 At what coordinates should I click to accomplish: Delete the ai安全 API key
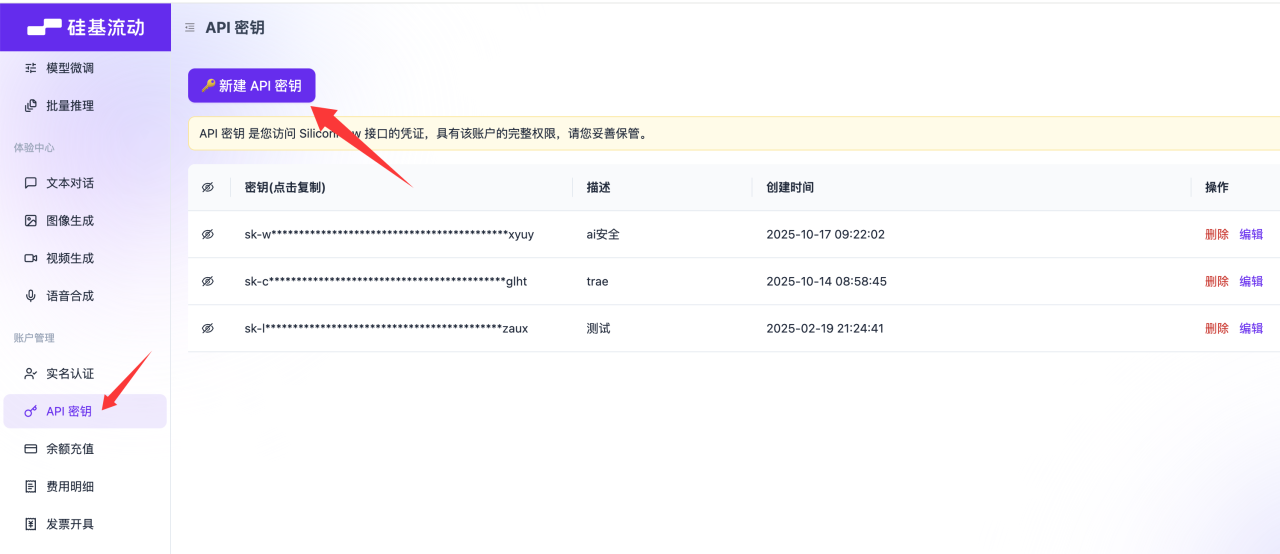1216,234
